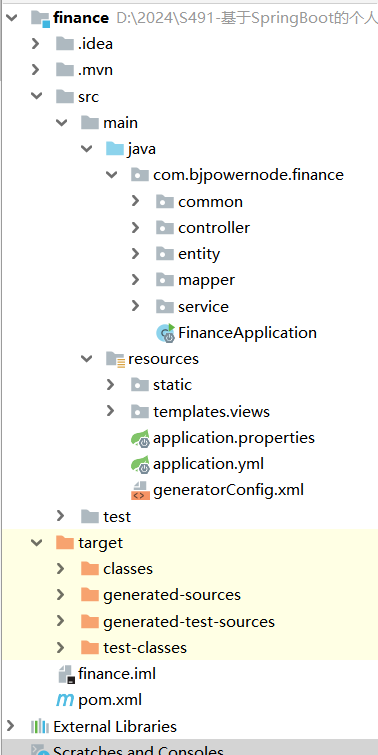
Task: Click the resources root folder icon
Action: pyautogui.click(x=116, y=359)
